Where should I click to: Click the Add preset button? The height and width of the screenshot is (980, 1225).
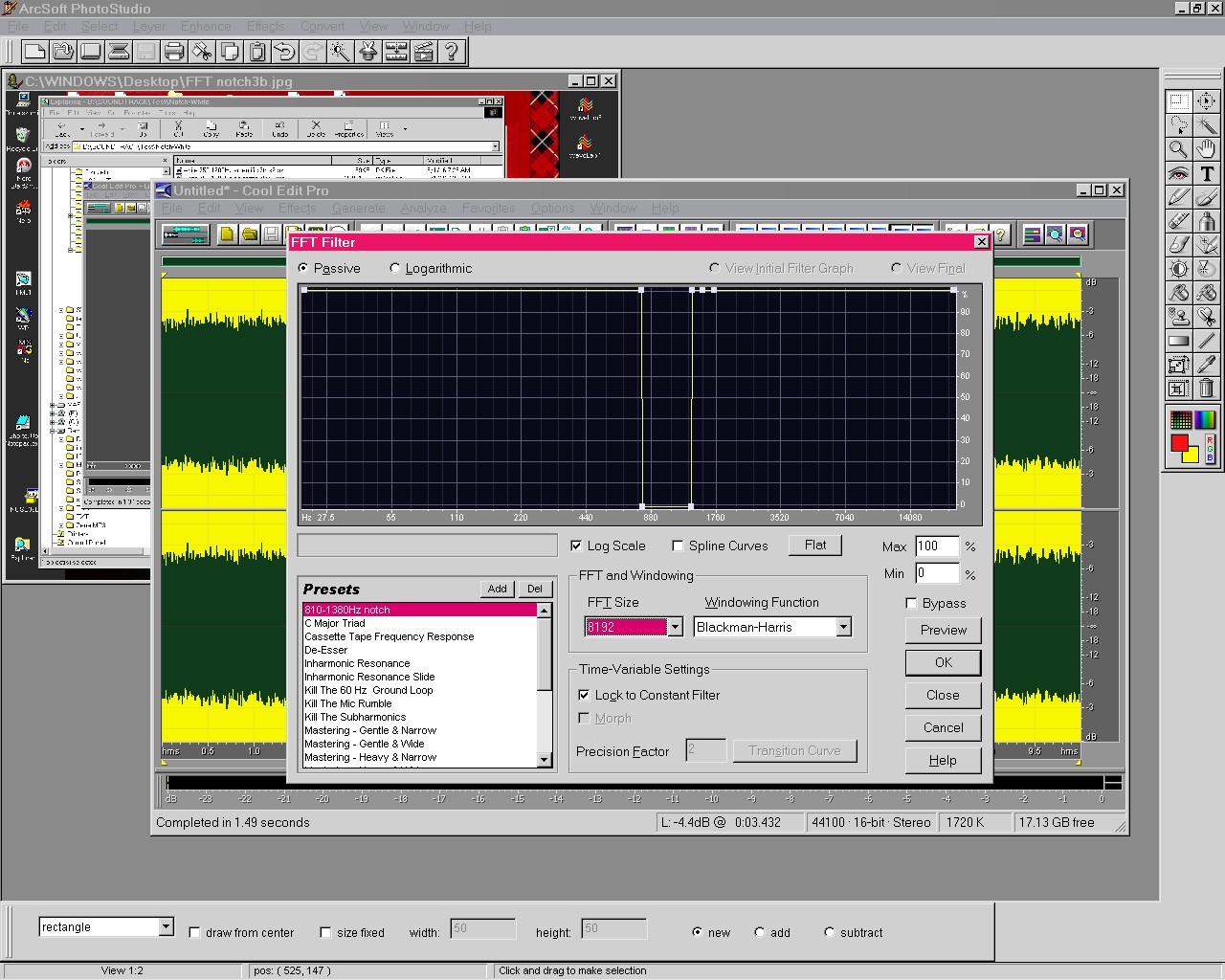tap(498, 589)
